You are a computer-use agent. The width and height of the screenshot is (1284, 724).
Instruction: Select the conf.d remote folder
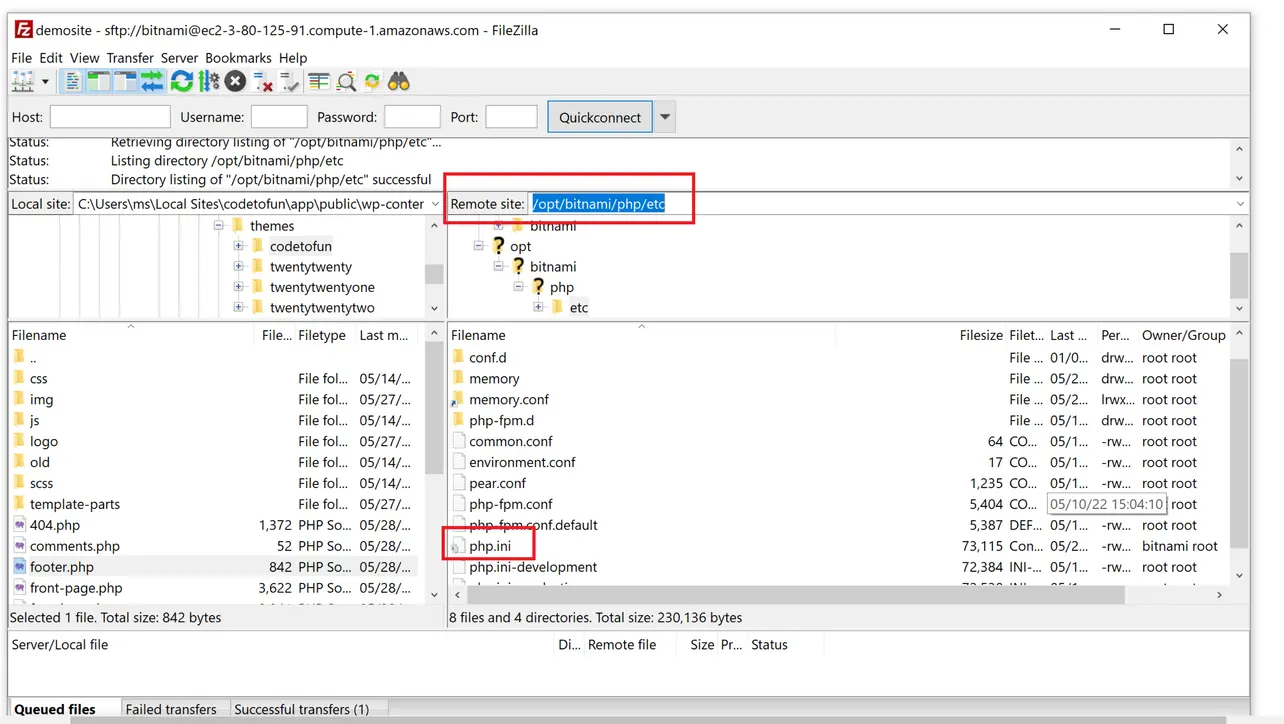pyautogui.click(x=488, y=358)
